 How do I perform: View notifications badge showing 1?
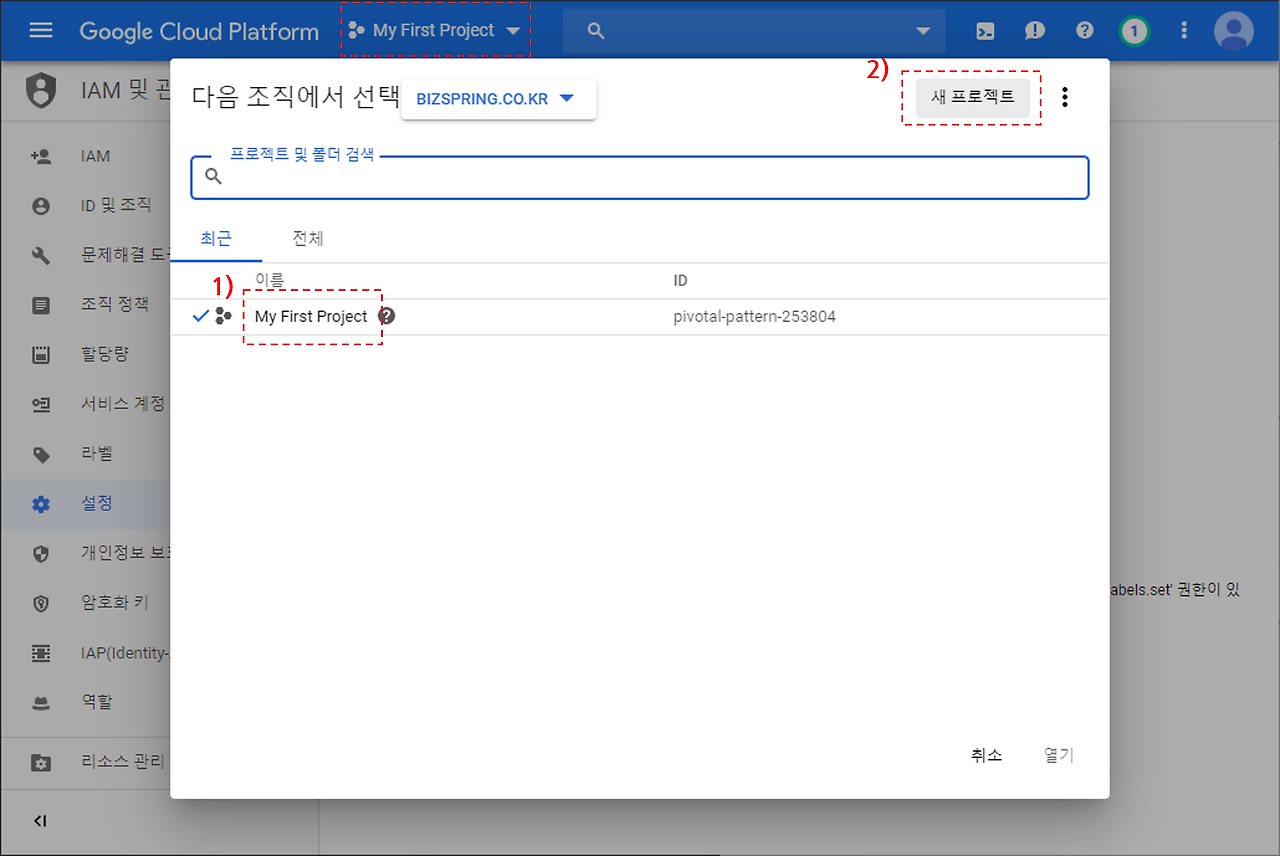(x=1134, y=31)
